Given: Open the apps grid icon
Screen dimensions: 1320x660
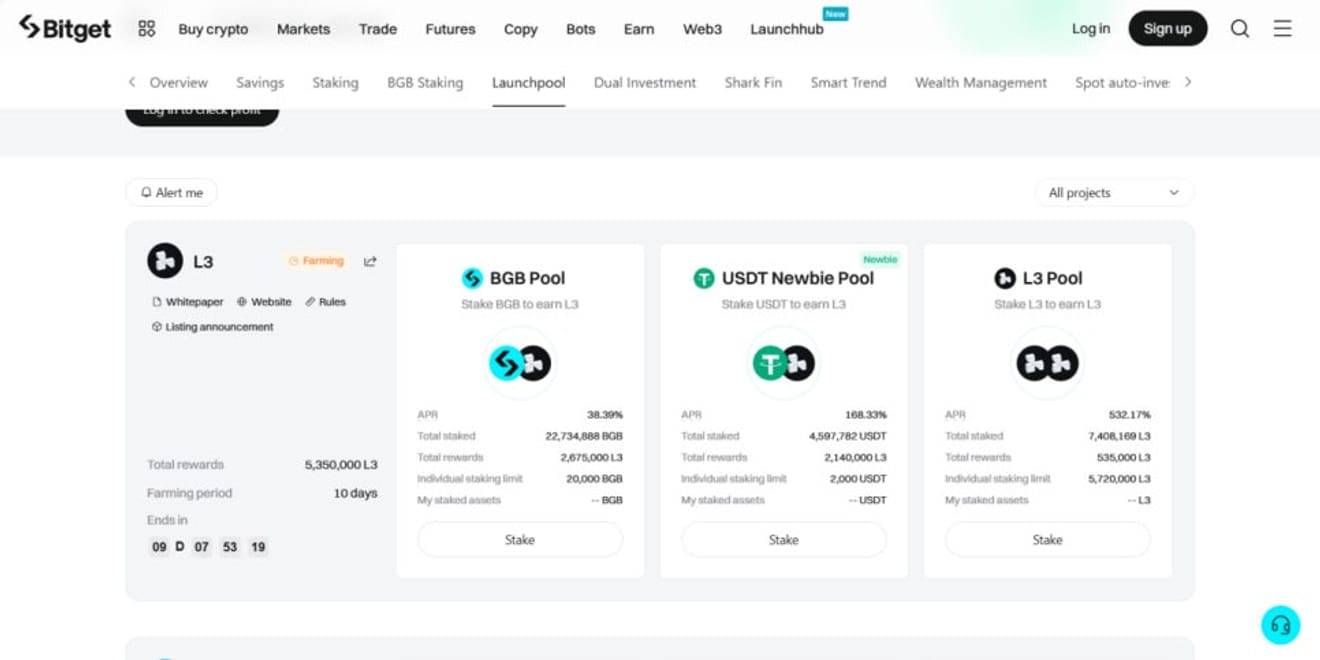Looking at the screenshot, I should click(x=147, y=29).
